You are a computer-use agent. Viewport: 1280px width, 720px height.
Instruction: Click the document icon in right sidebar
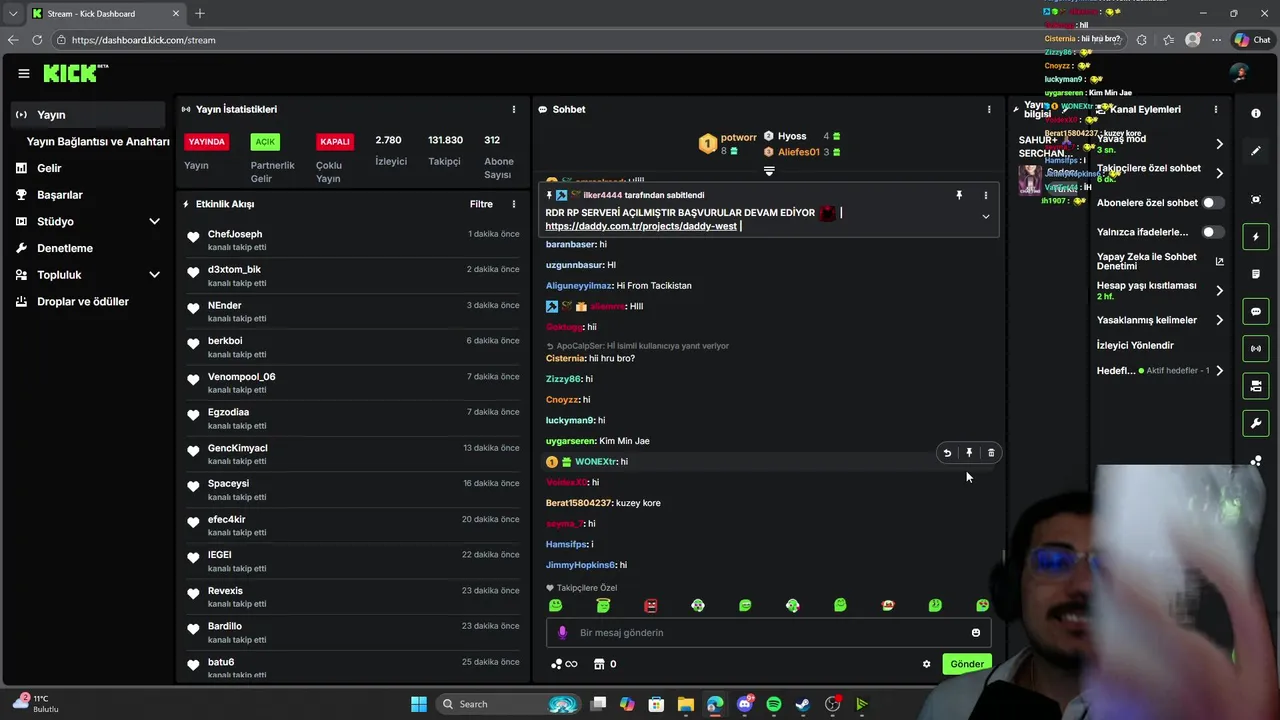[1256, 274]
